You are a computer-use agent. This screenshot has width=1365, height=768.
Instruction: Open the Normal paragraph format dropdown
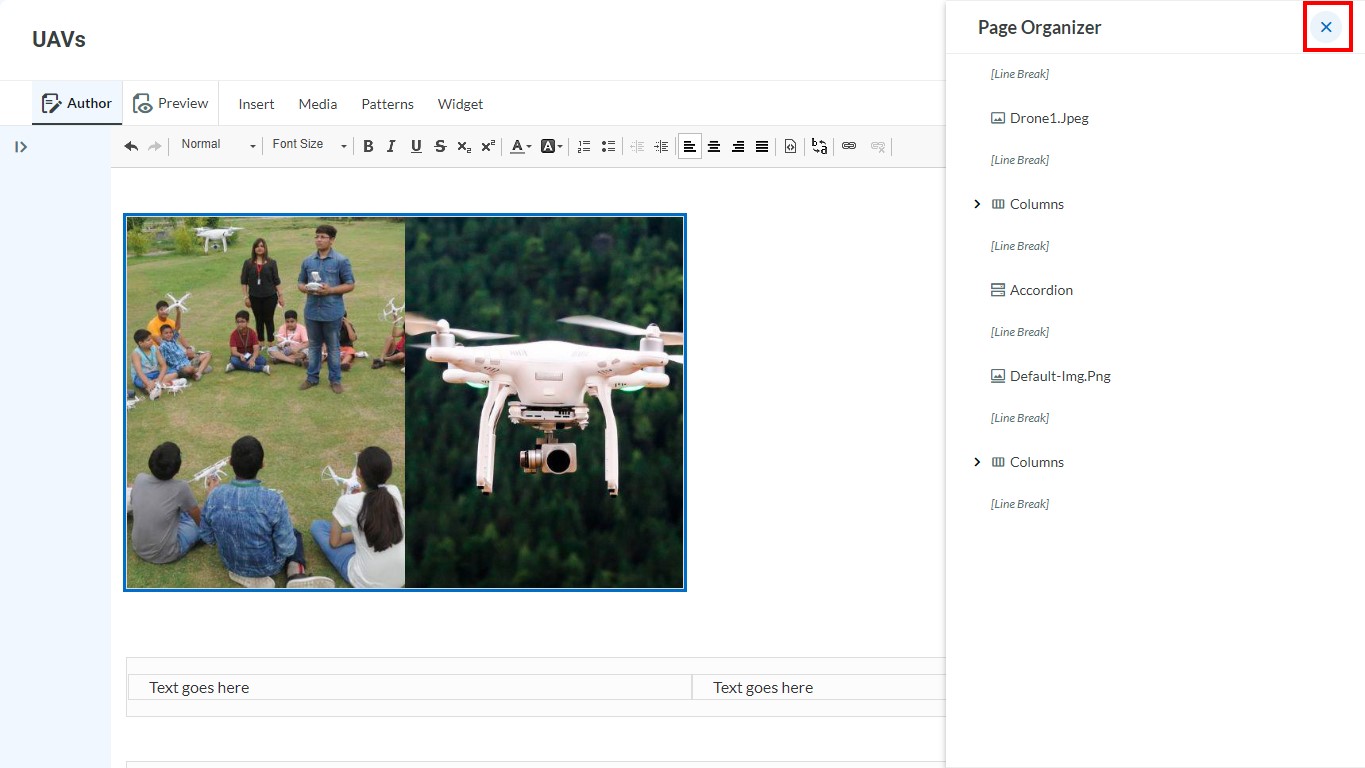click(217, 146)
